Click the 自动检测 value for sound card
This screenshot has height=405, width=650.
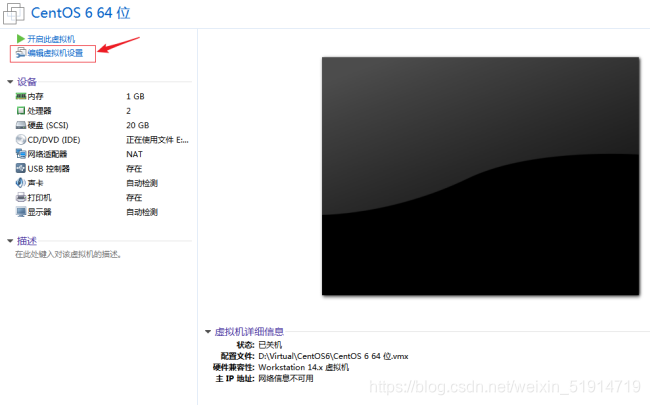[142, 183]
